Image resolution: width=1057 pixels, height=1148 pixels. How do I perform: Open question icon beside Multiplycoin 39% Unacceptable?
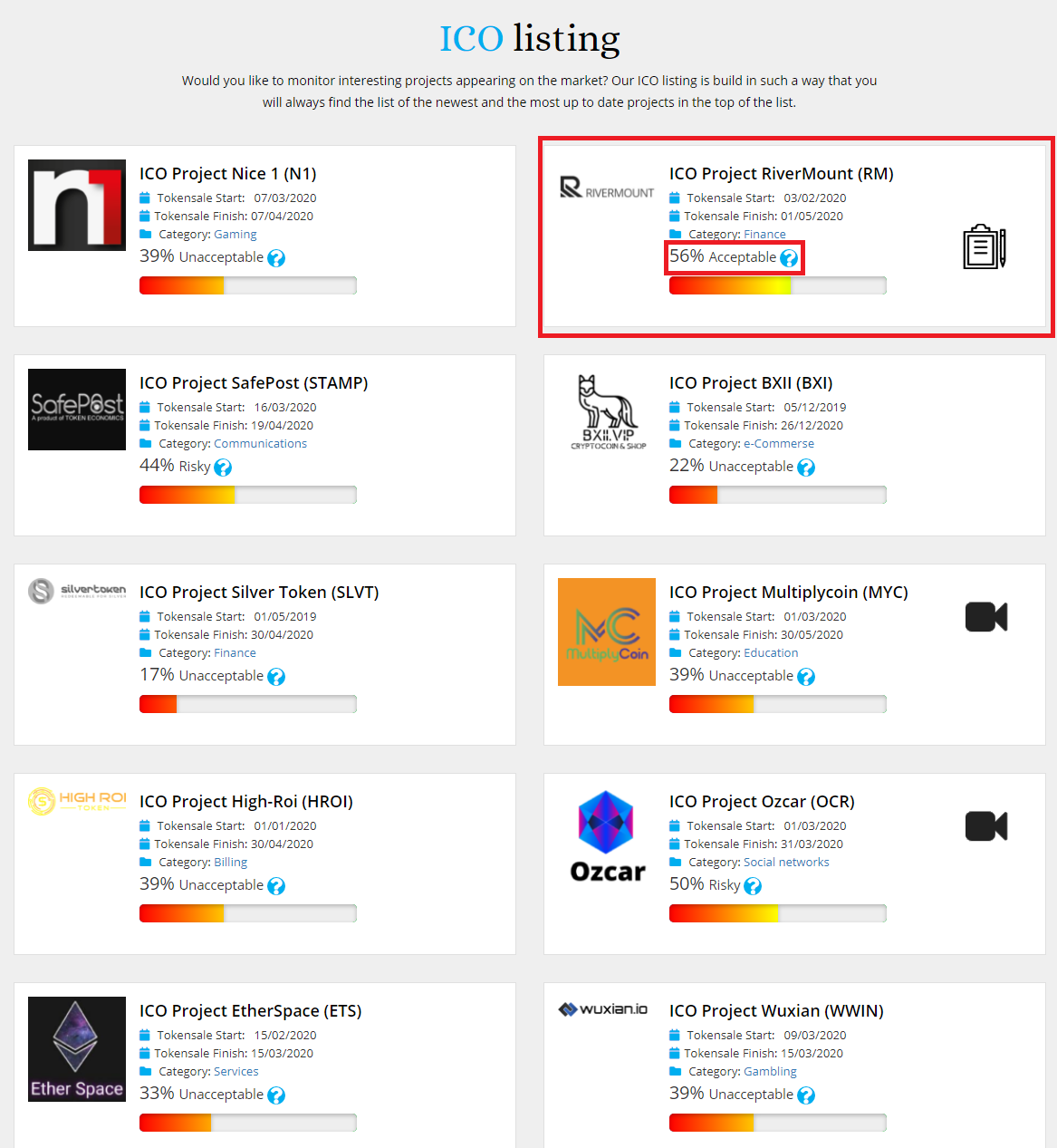tap(806, 677)
